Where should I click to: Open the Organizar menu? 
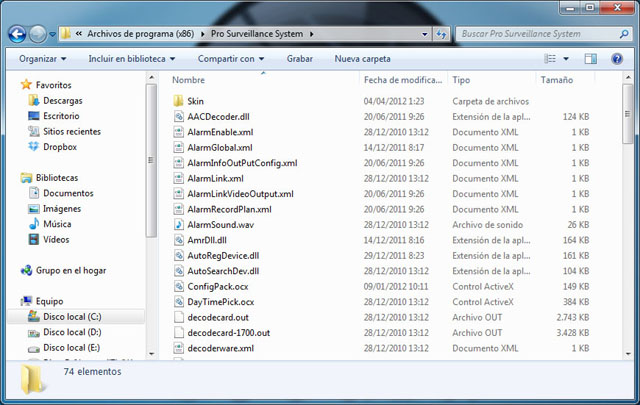pyautogui.click(x=42, y=59)
